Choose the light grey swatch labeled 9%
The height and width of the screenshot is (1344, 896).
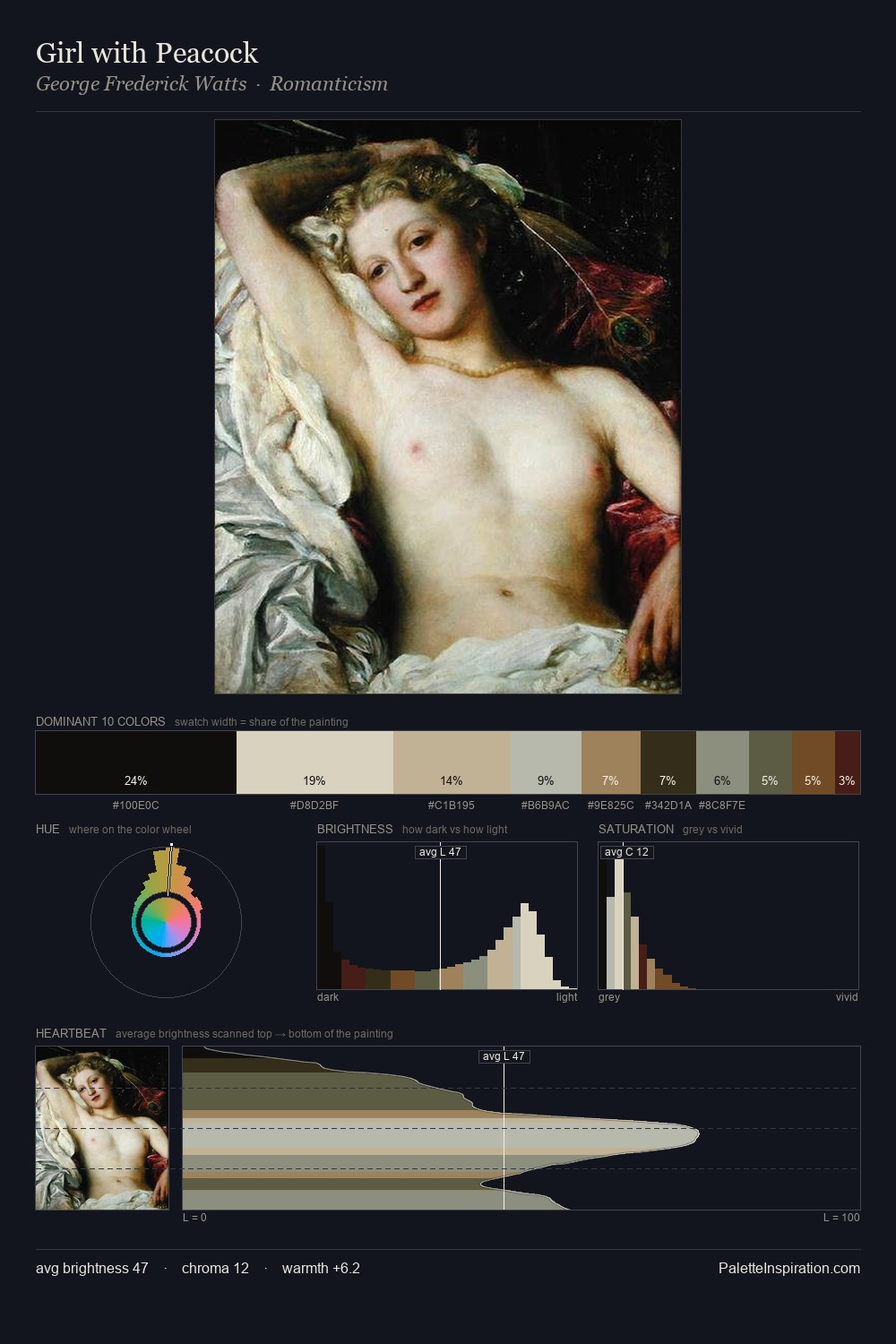point(546,762)
